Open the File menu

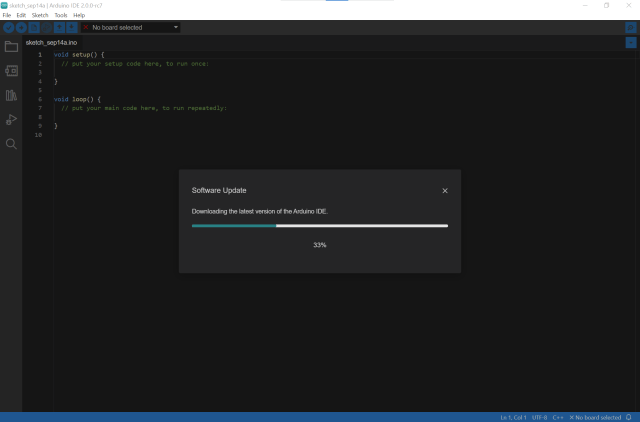click(x=7, y=15)
